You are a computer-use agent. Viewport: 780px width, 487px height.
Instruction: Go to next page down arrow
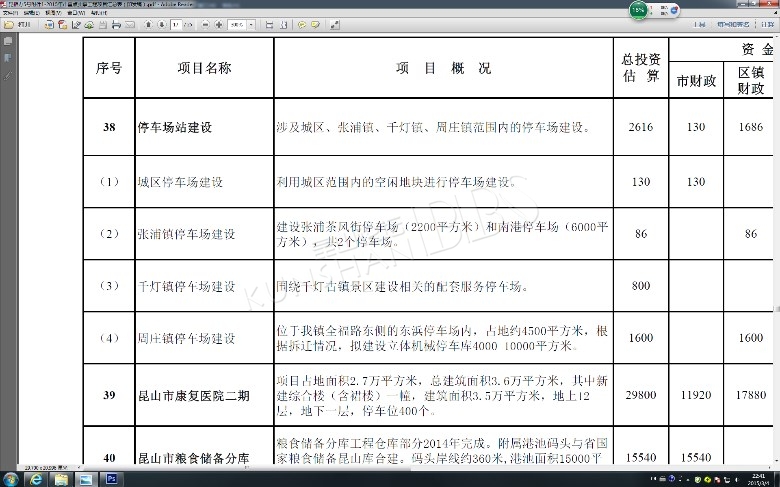[x=162, y=24]
